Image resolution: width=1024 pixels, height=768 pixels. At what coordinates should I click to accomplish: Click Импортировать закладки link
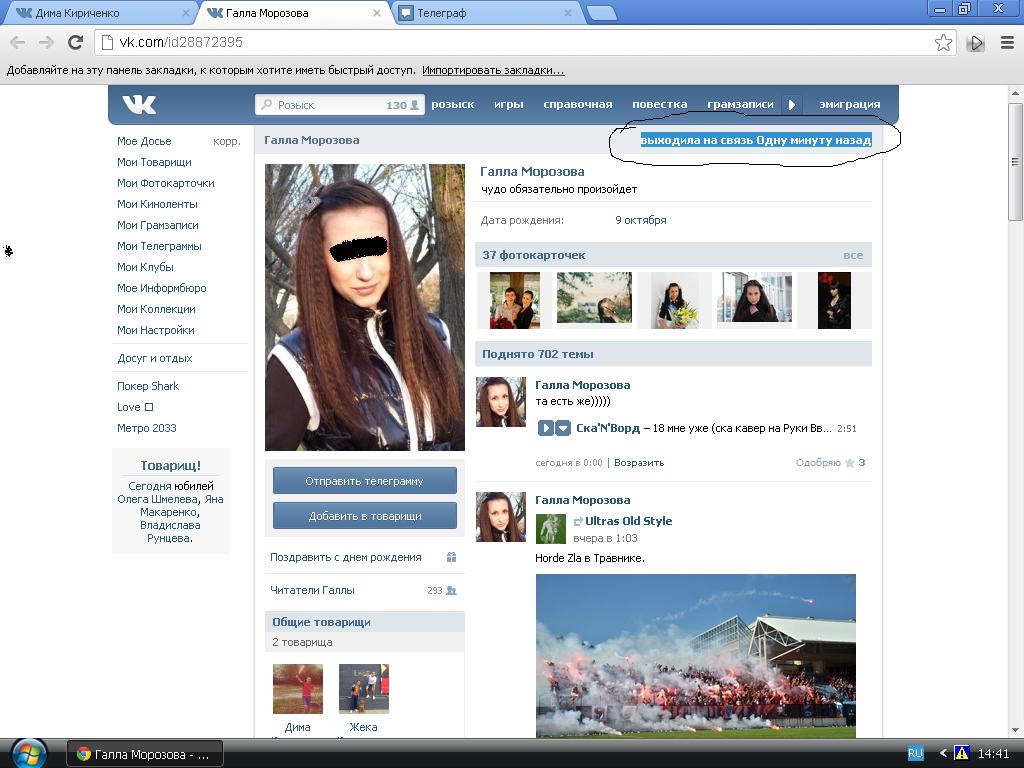click(x=493, y=71)
